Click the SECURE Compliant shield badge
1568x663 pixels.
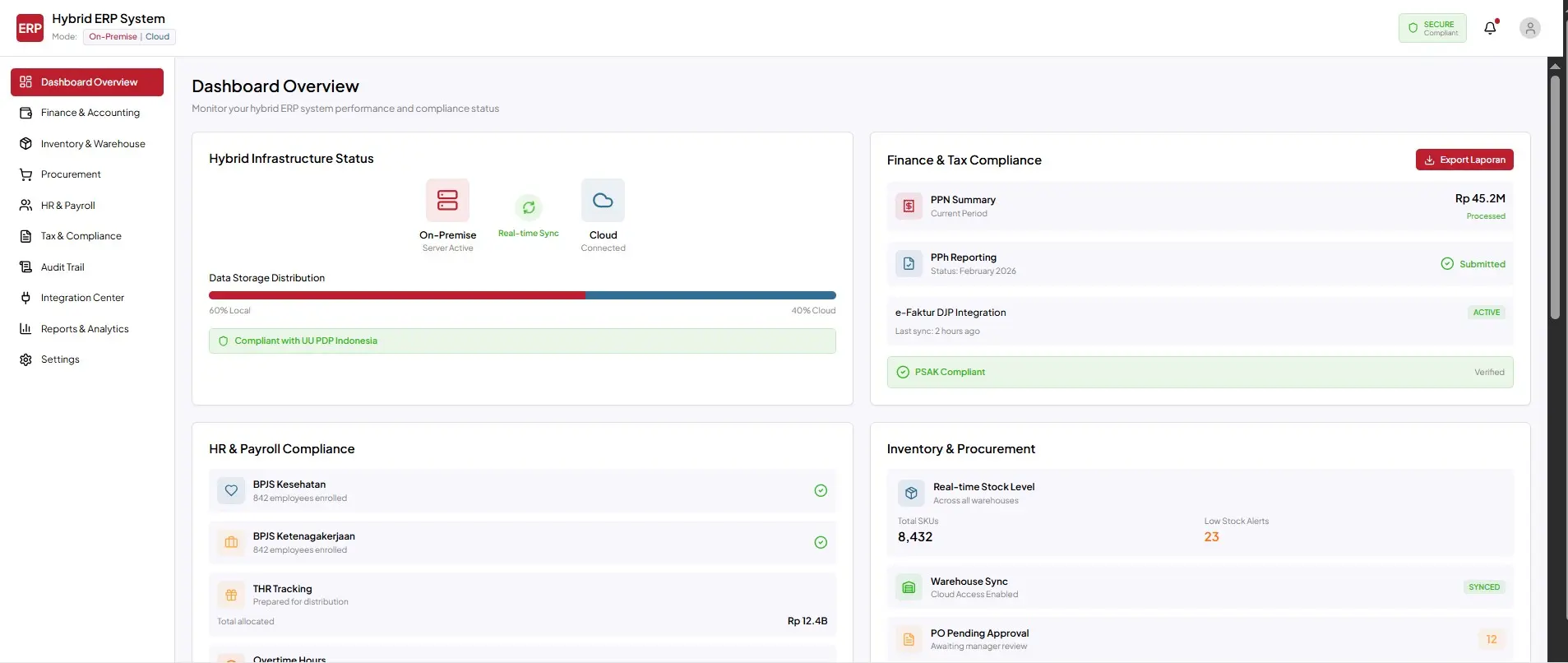1432,28
